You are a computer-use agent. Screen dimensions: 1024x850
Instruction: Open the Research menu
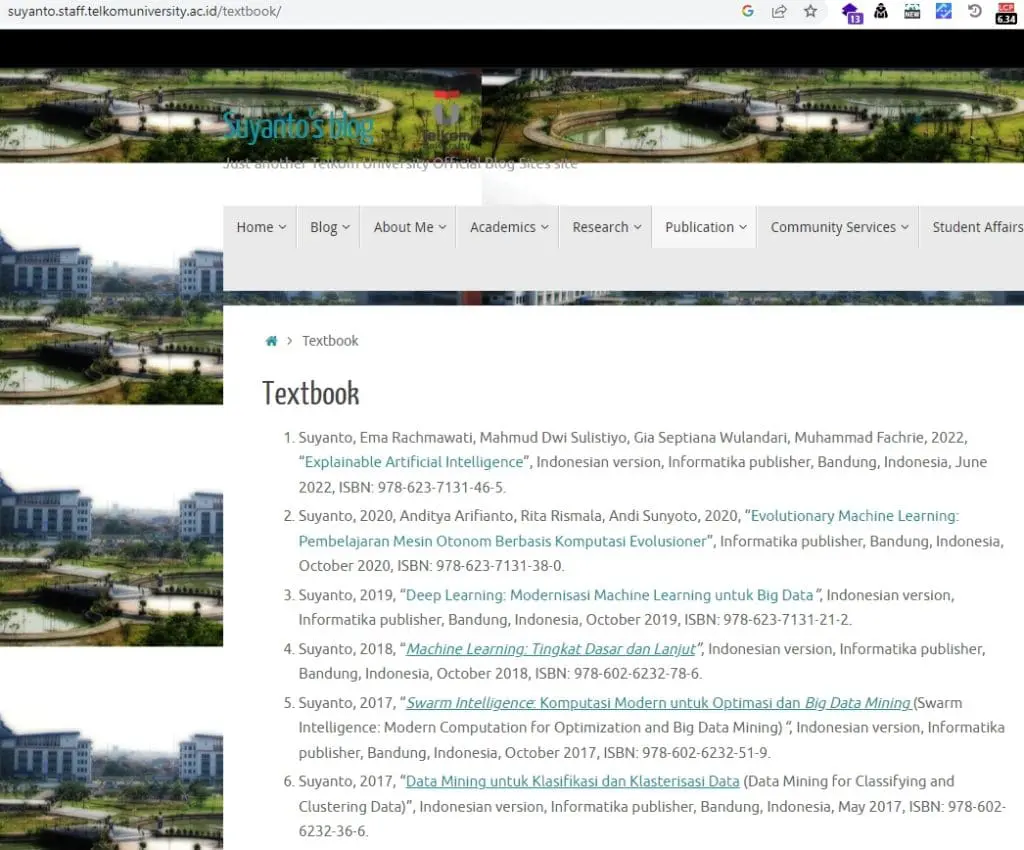pyautogui.click(x=606, y=227)
